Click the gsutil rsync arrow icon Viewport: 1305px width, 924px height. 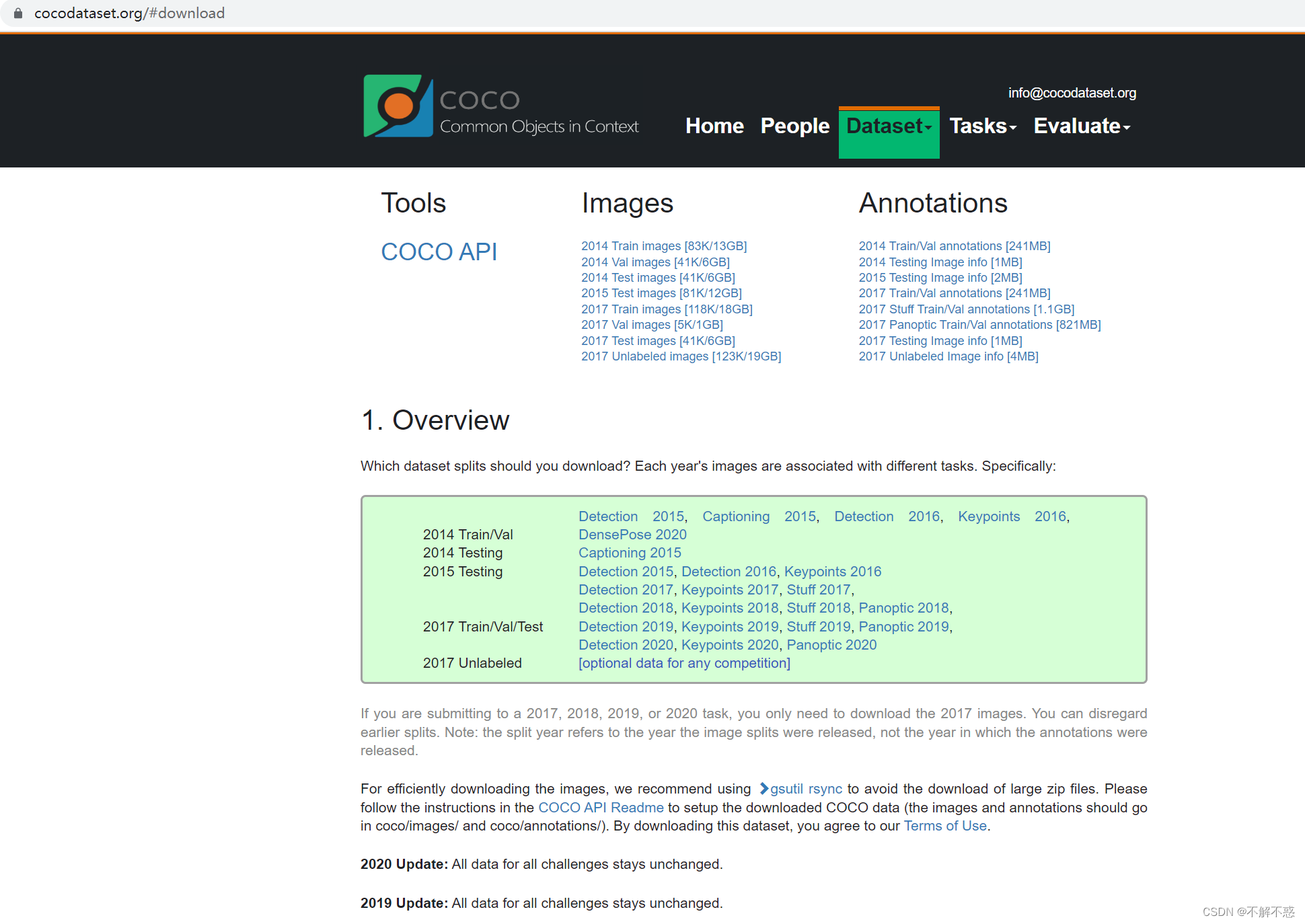pos(763,788)
